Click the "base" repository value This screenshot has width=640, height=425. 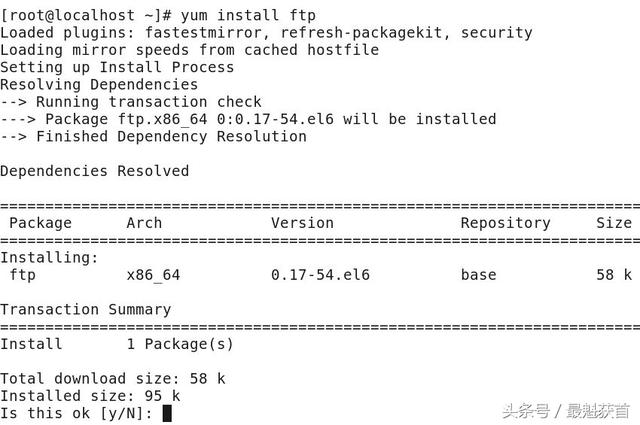pyautogui.click(x=478, y=274)
